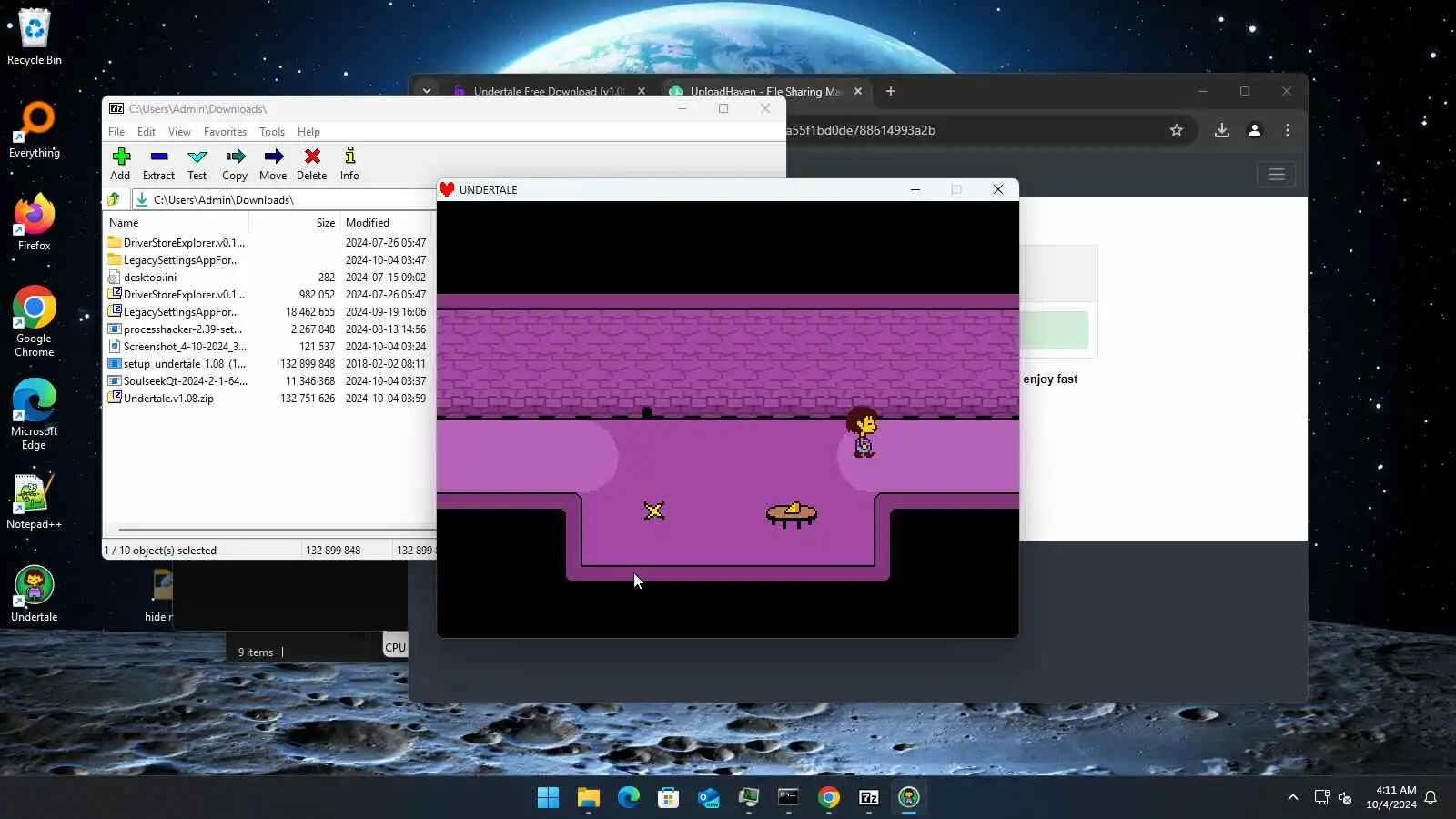The height and width of the screenshot is (819, 1456).
Task: Open Microsoft Edge from taskbar
Action: point(629,798)
